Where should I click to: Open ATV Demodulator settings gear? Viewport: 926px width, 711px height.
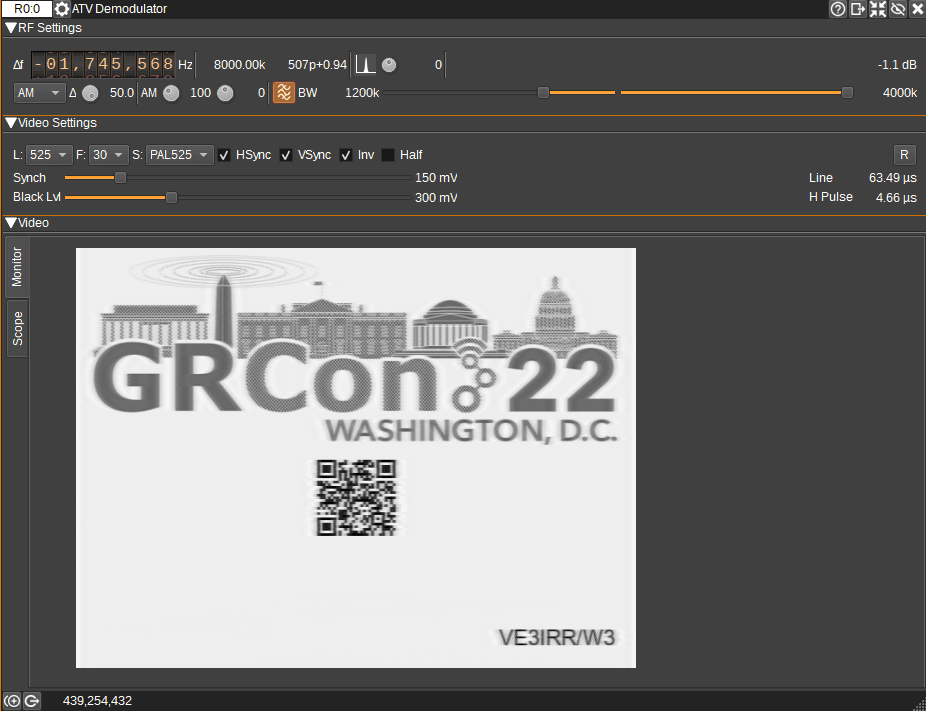(62, 9)
